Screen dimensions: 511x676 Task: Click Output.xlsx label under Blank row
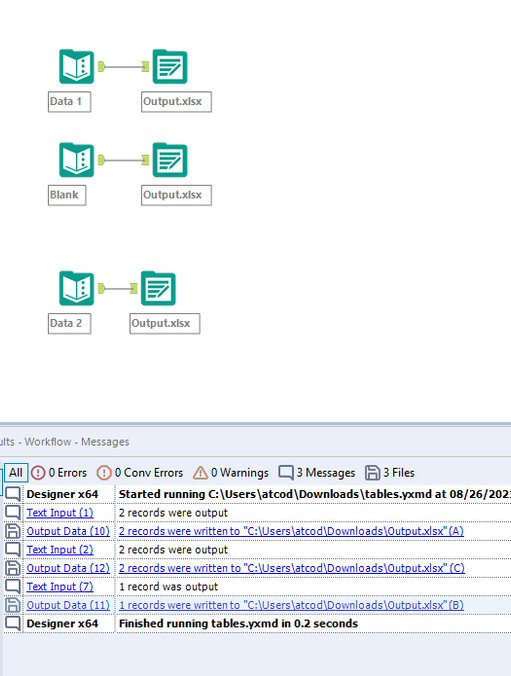pos(176,195)
